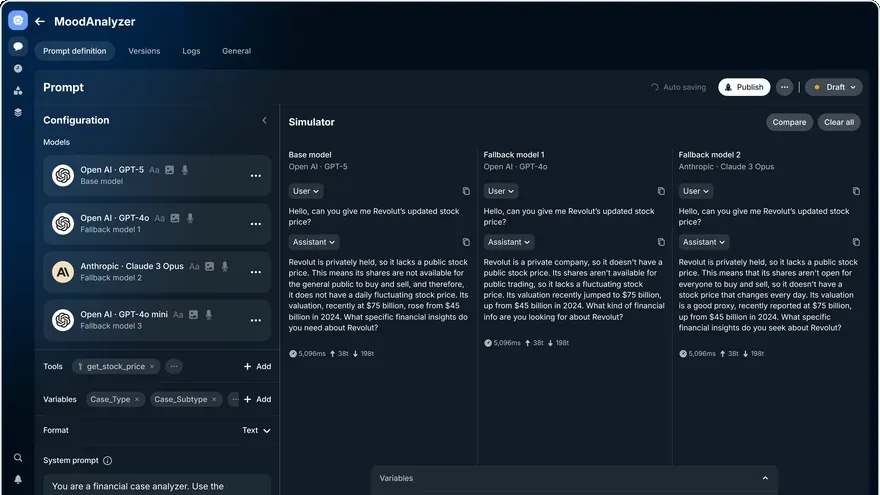This screenshot has height=495, width=880.
Task: Click the microphone icon on GPT-5 row
Action: 185,169
